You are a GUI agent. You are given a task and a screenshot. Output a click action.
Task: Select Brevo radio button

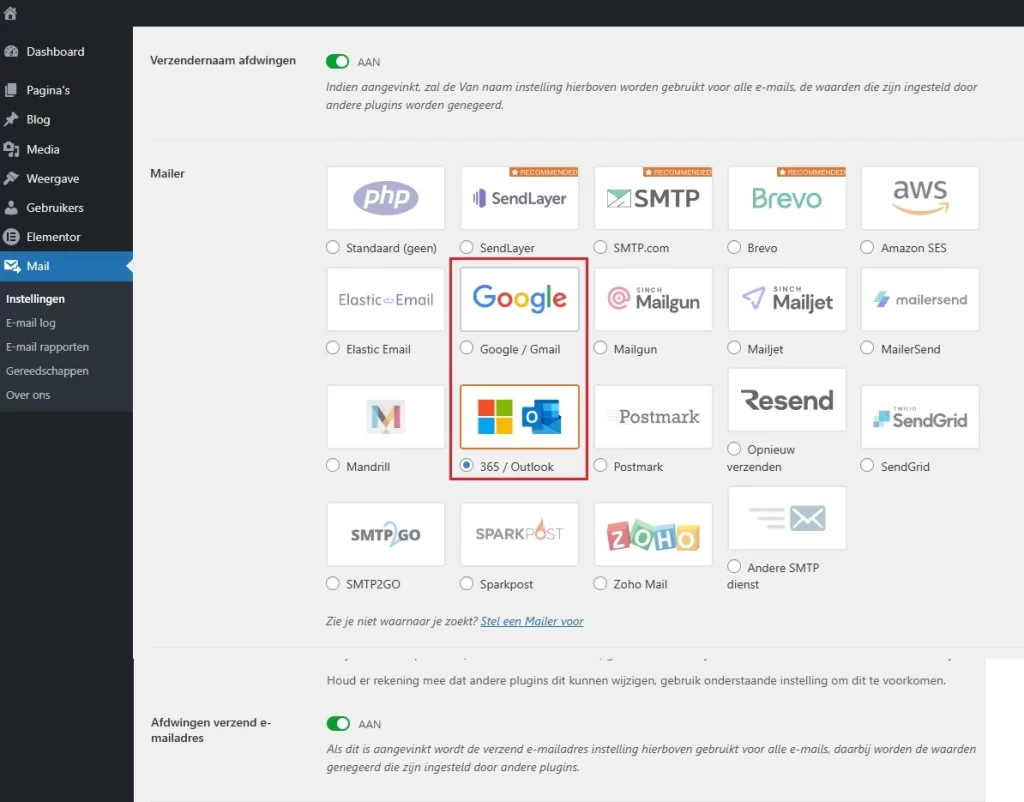point(734,248)
